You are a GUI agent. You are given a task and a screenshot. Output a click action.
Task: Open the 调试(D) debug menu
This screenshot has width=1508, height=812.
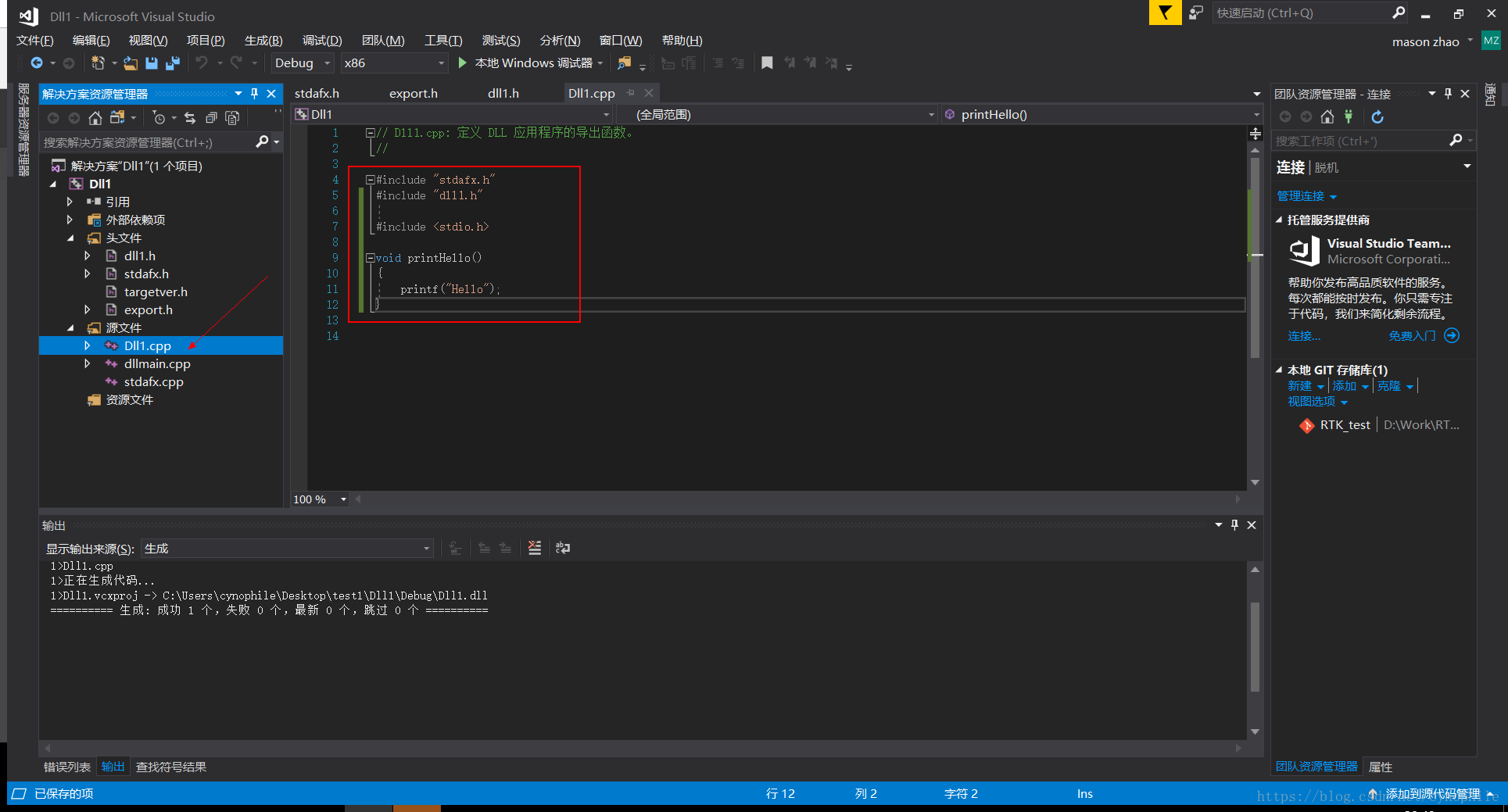pyautogui.click(x=322, y=41)
